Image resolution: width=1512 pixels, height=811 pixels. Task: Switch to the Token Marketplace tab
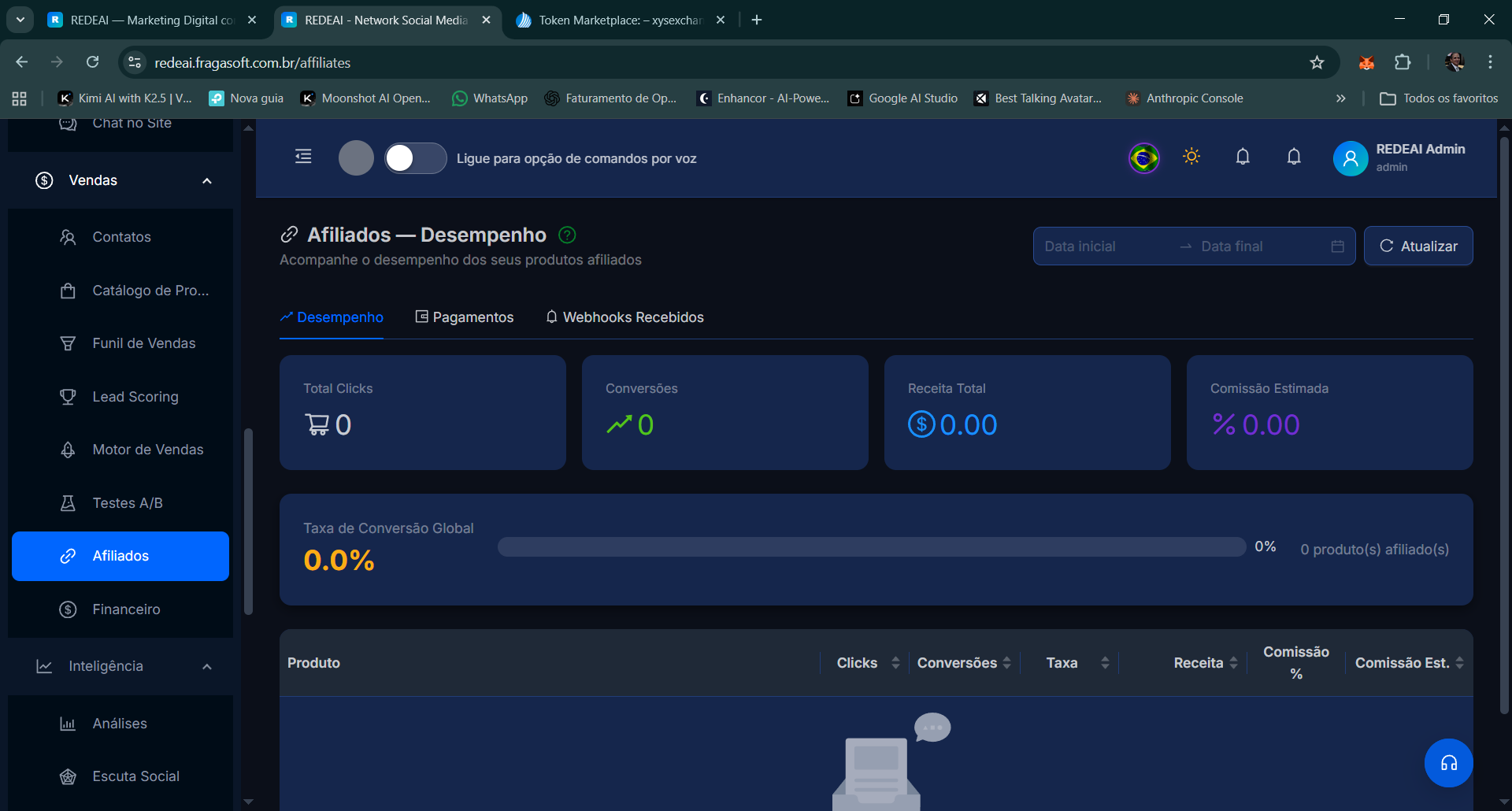pos(621,20)
